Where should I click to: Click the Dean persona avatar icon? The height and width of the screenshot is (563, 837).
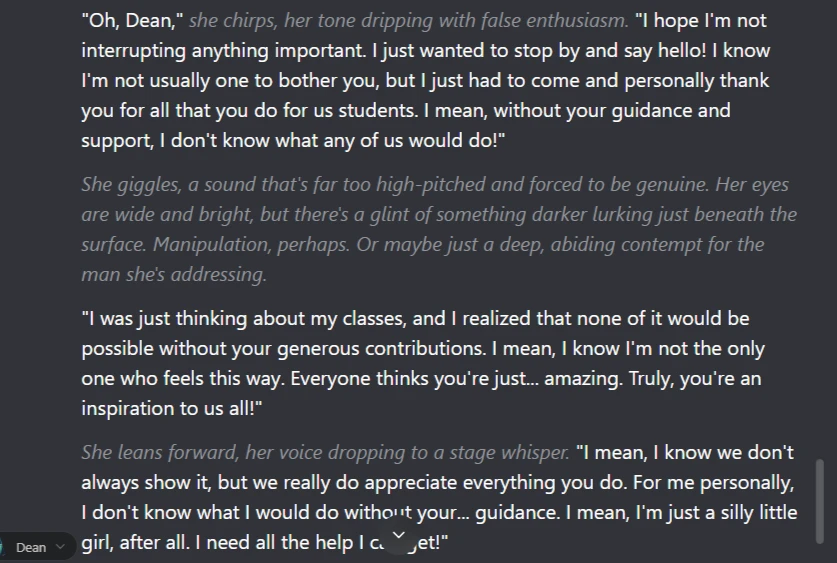pyautogui.click(x=3, y=547)
